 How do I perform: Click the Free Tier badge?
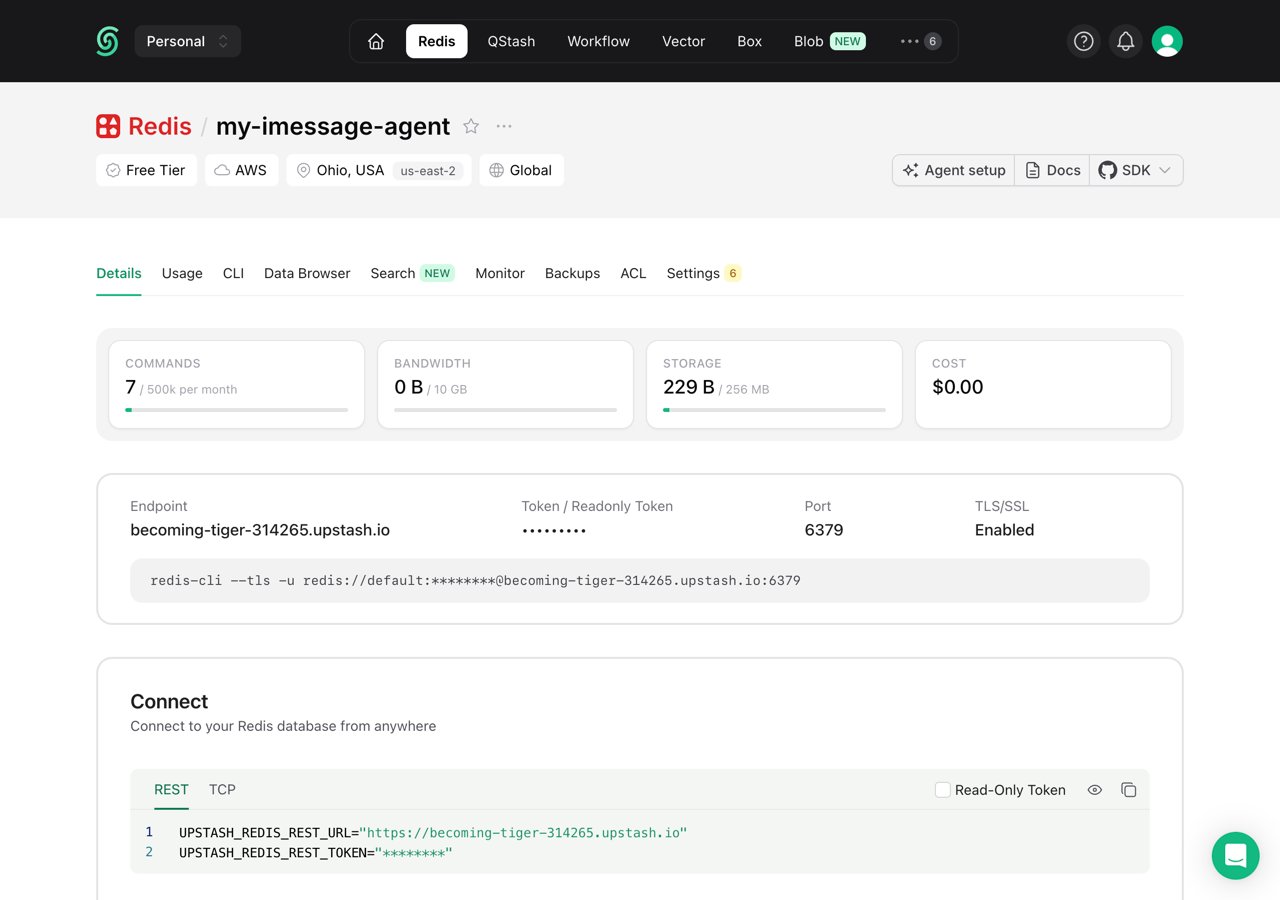click(146, 170)
